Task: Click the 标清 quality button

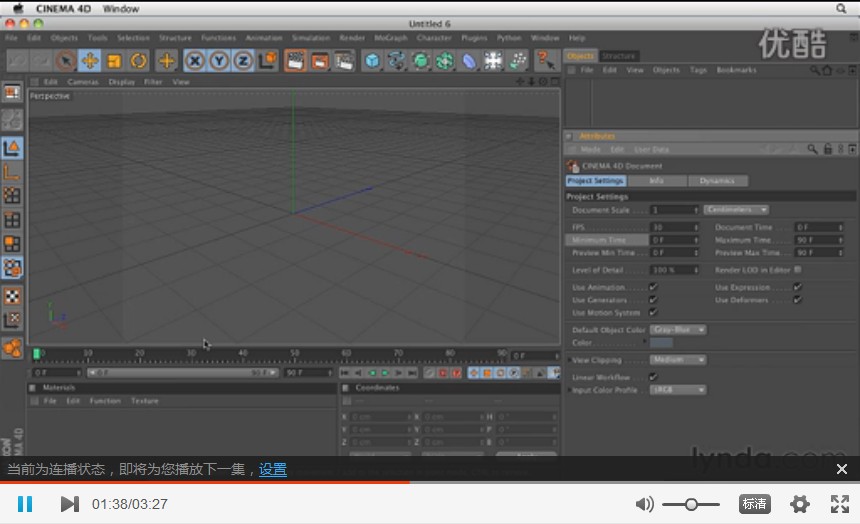Action: coord(755,504)
